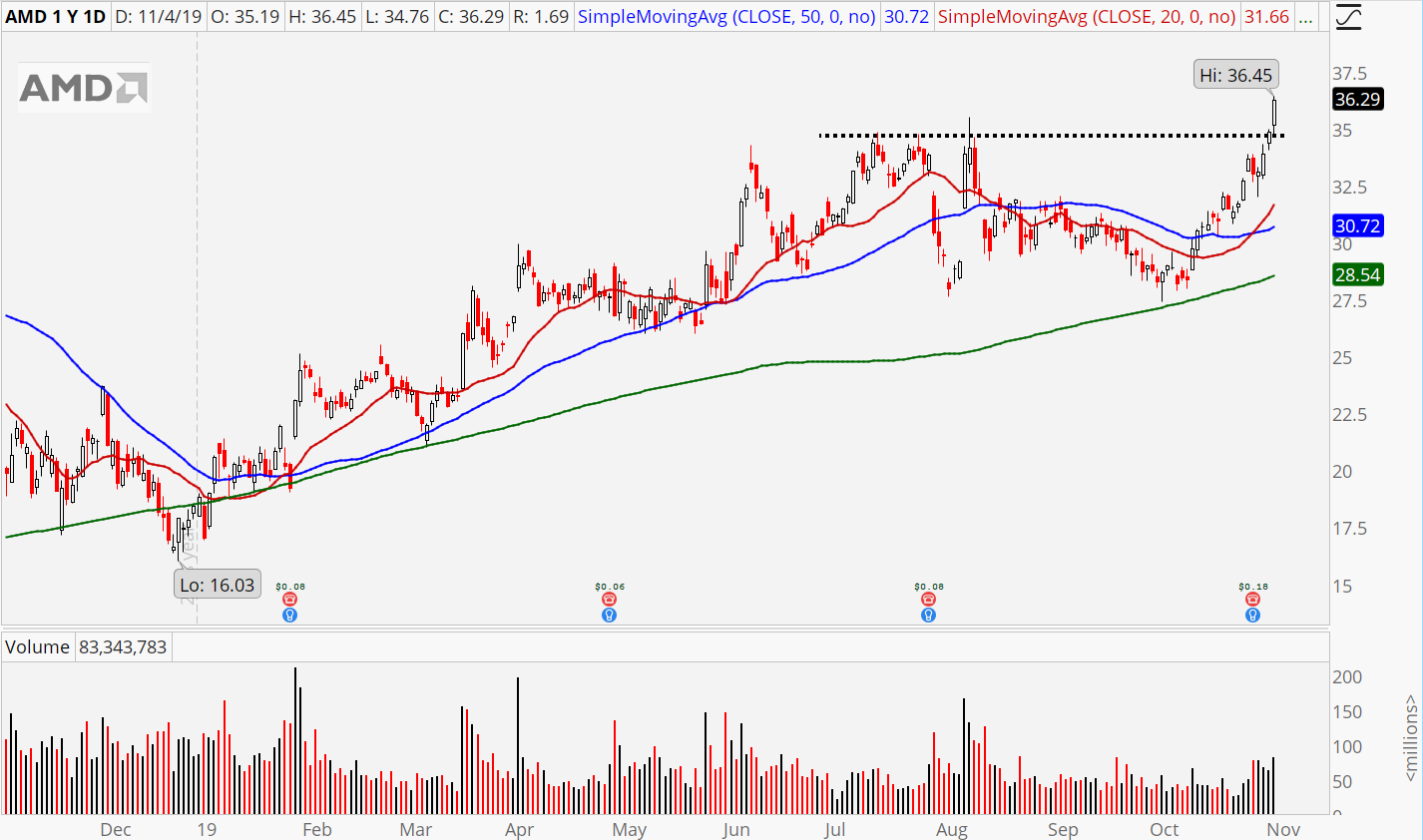Expand the hidden studies ellipsis in header
The width and height of the screenshot is (1423, 840).
click(x=1305, y=17)
